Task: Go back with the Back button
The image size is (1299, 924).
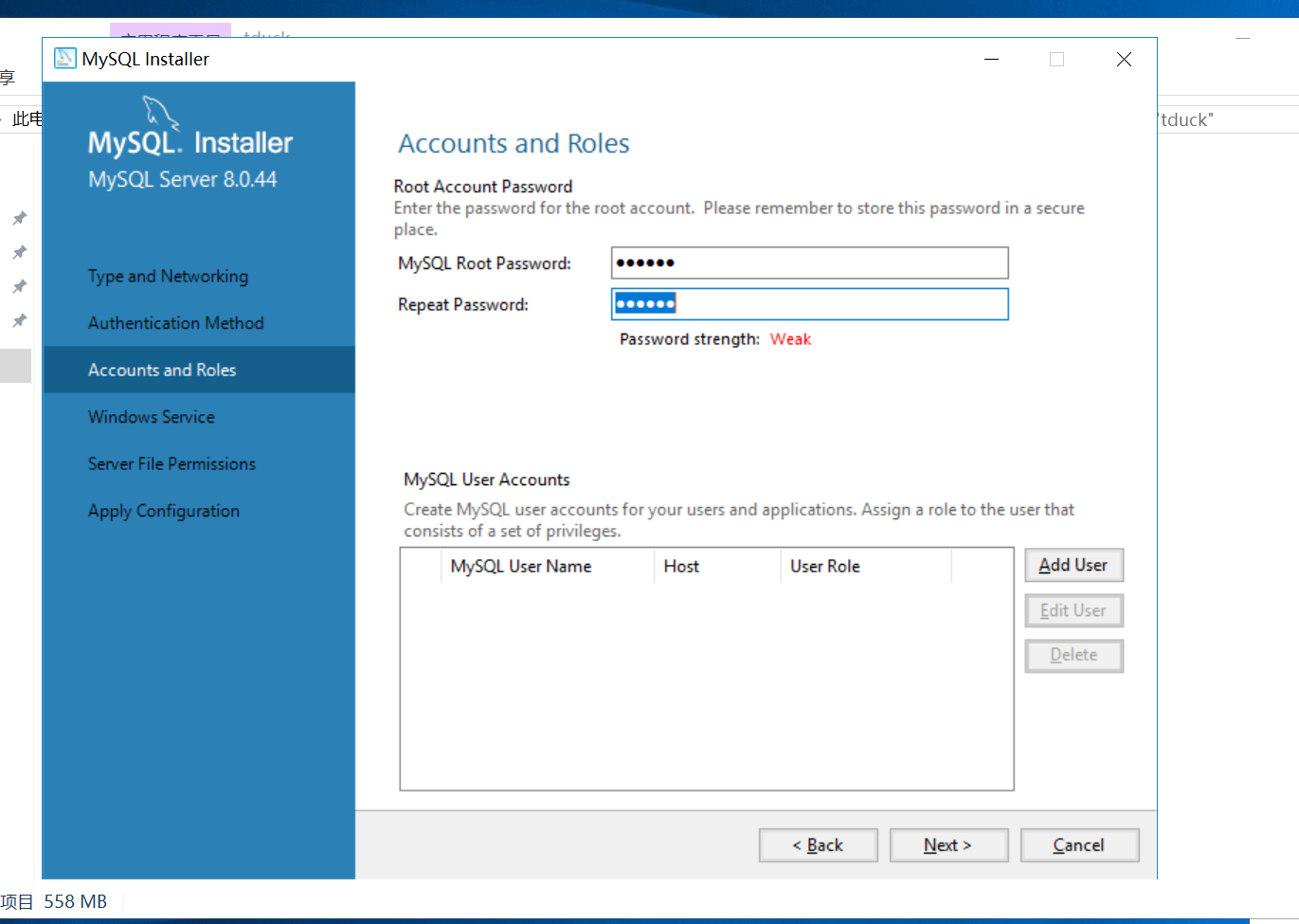Action: [x=819, y=845]
